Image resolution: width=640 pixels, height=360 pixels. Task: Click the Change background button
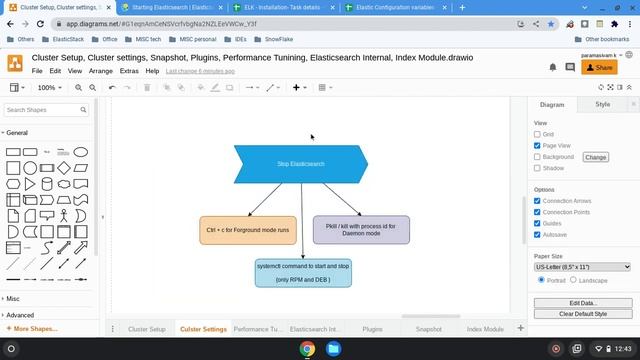[596, 157]
